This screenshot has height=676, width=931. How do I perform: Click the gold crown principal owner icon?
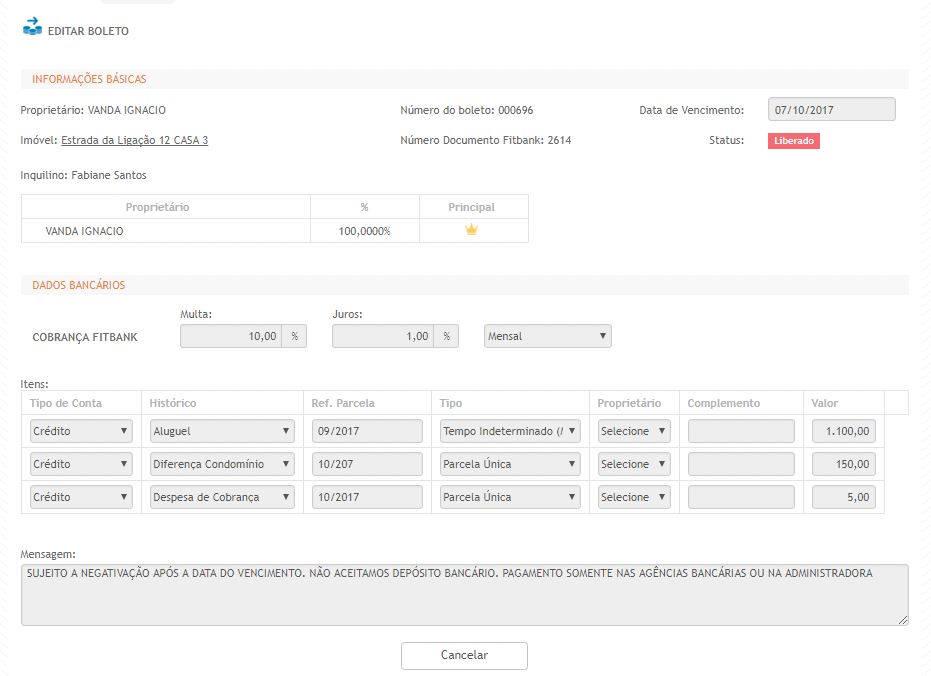click(x=471, y=230)
